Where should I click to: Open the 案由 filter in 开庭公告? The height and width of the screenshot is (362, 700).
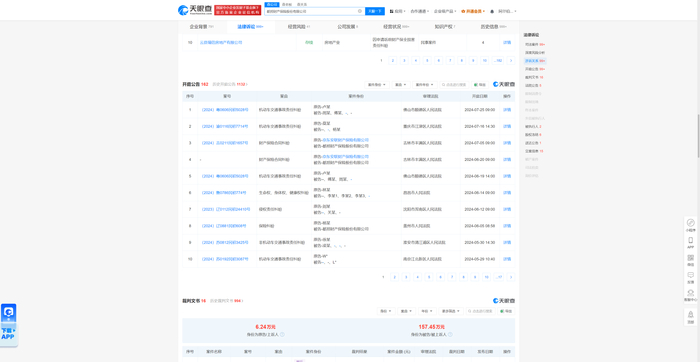[x=401, y=84]
